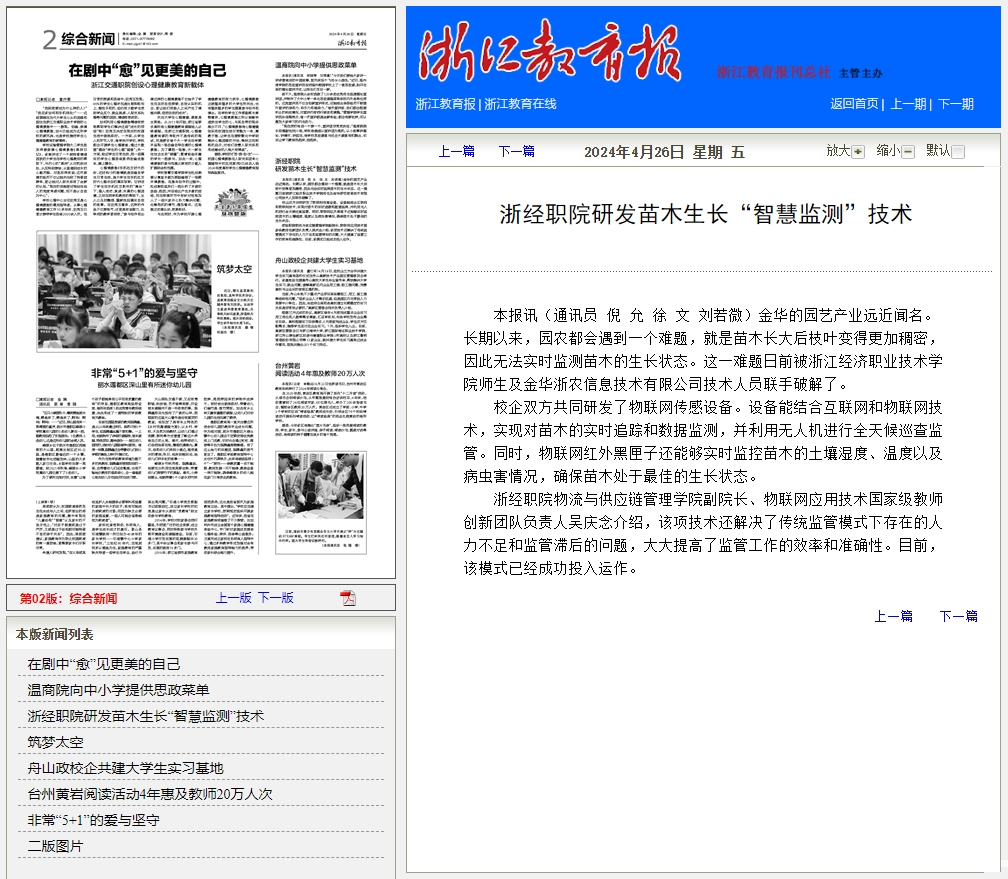Open 浙江教育在线 link in header
Viewport: 1008px width, 879px height.
pos(520,104)
